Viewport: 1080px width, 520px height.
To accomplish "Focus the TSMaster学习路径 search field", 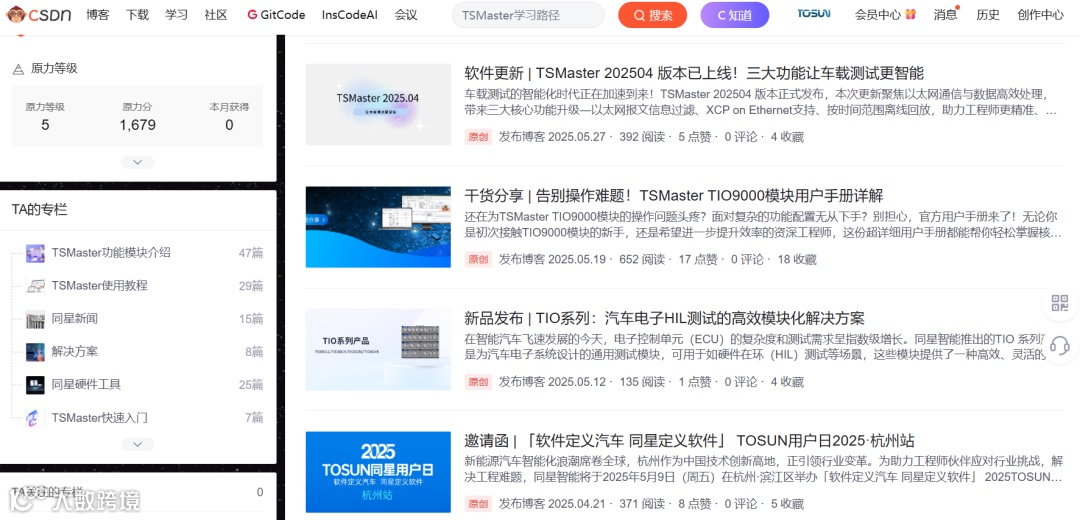I will point(528,15).
